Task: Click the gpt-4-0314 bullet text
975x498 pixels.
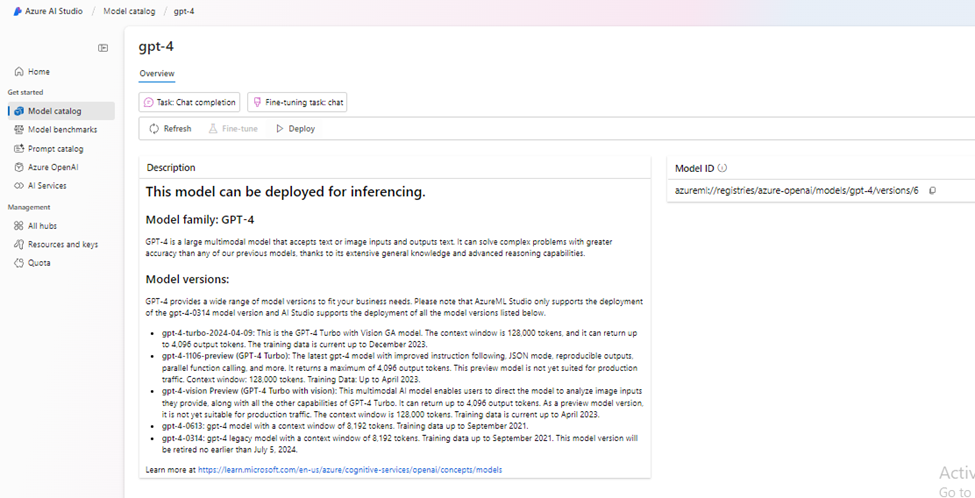Action: 400,444
